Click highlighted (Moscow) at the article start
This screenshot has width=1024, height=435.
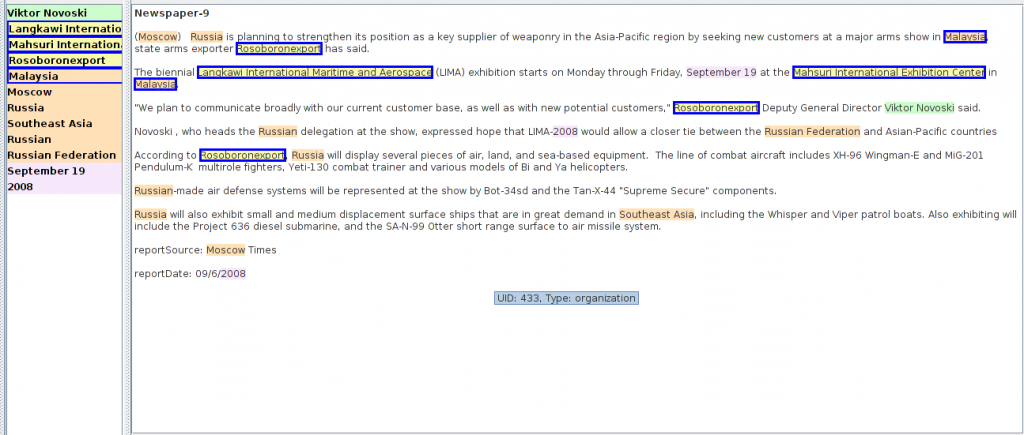(x=157, y=37)
